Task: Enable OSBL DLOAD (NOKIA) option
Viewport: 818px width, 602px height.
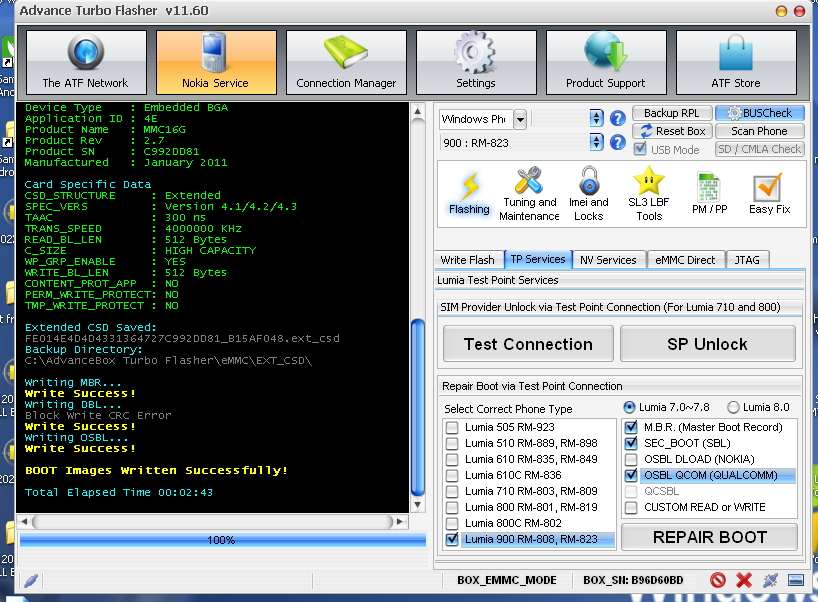Action: (631, 460)
